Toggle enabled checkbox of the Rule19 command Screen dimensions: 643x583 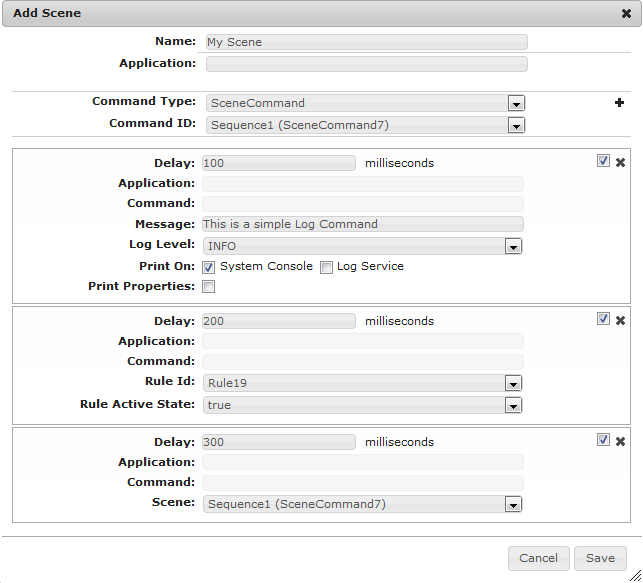click(x=603, y=319)
